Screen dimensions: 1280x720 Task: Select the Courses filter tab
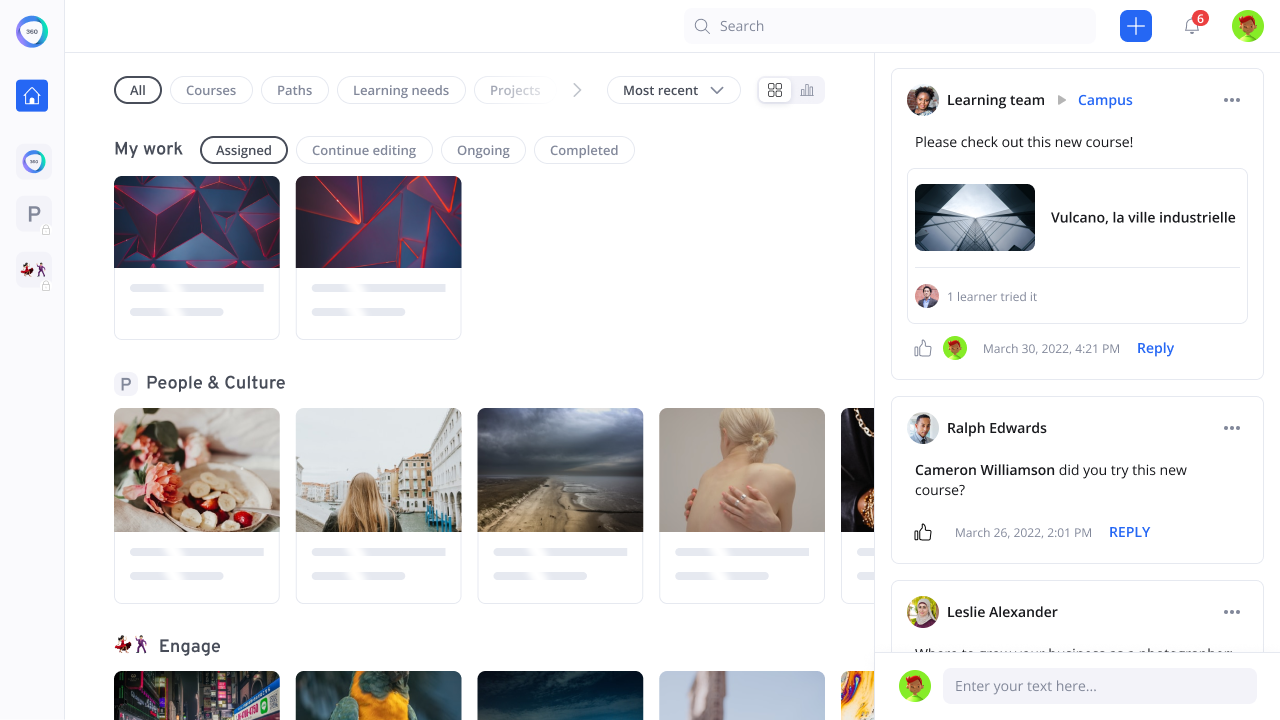tap(211, 90)
